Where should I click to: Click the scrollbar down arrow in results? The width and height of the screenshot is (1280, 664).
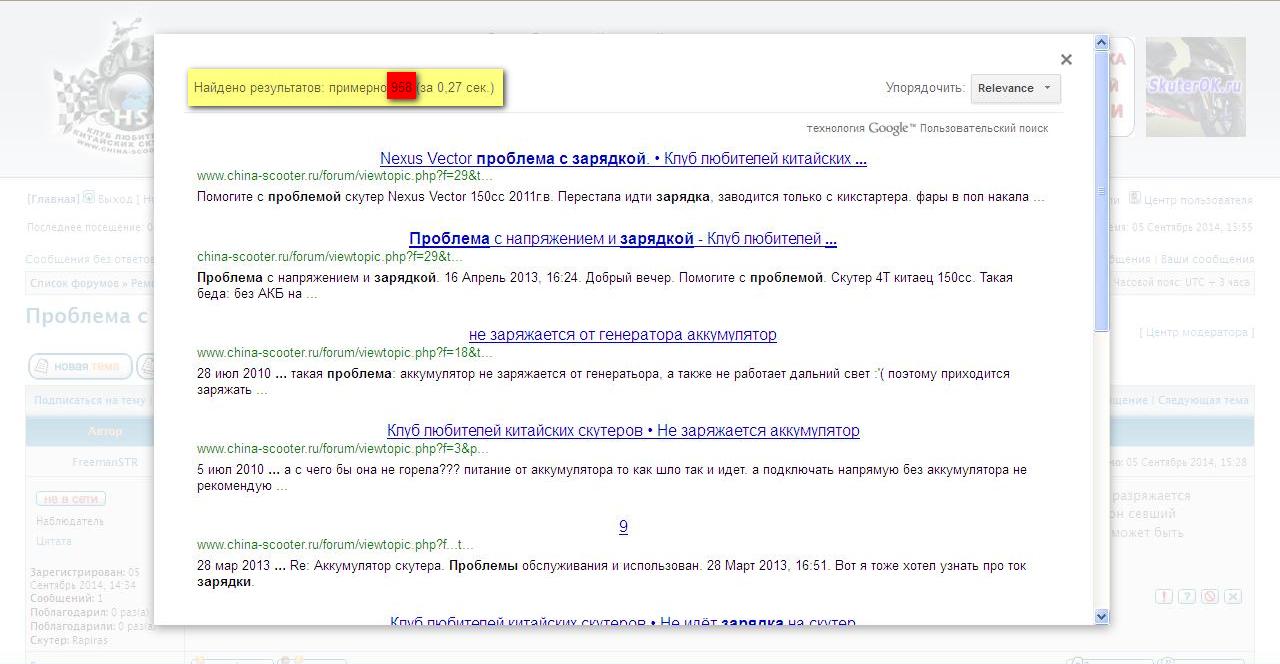pos(1102,616)
